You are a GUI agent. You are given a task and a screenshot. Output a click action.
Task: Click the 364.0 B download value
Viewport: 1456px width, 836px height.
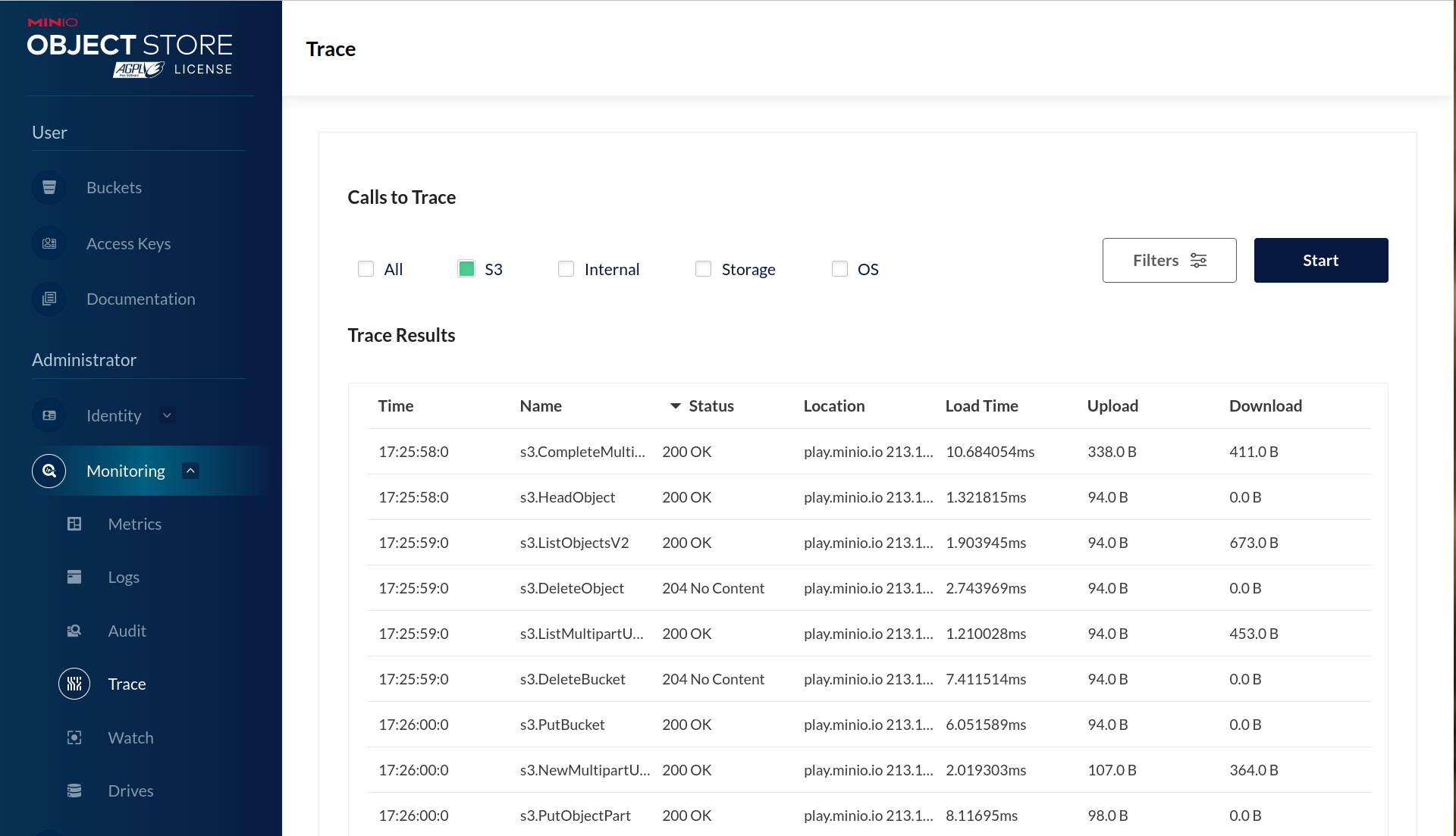[x=1254, y=770]
